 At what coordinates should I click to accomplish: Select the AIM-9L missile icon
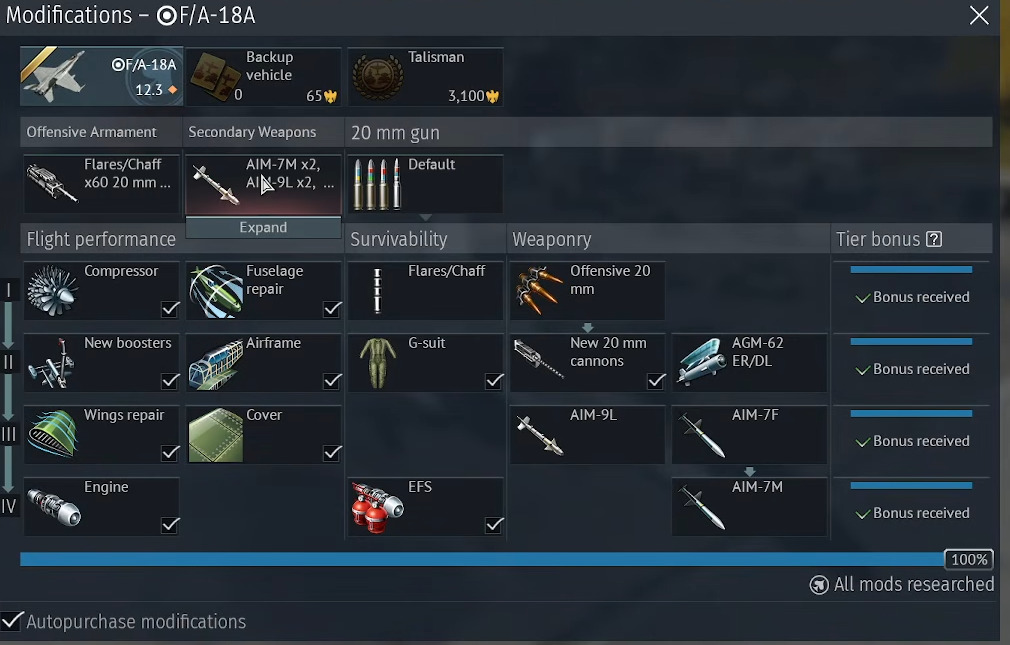pos(539,435)
